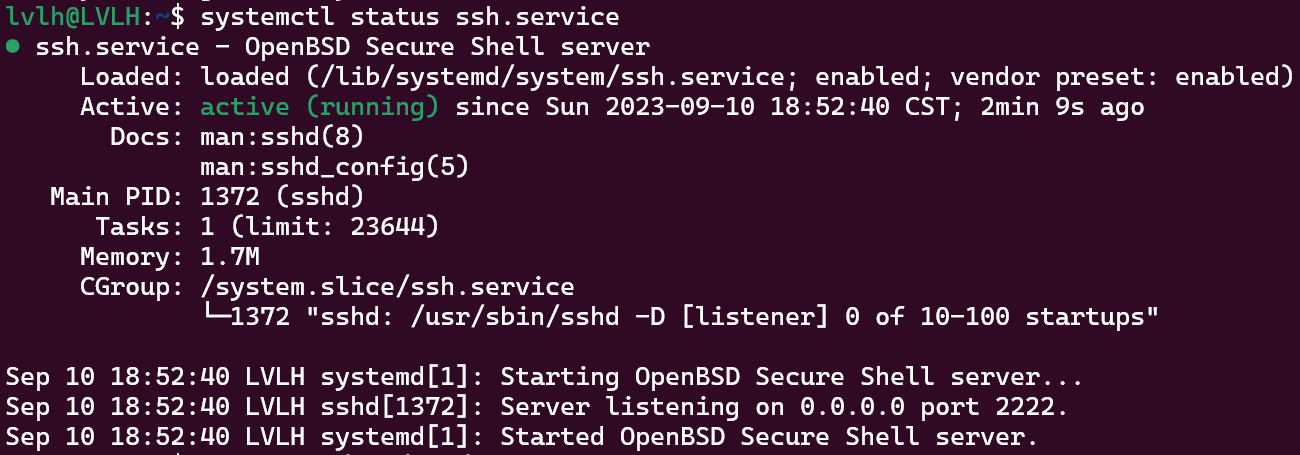Click the lvlh@LVLH shell prompt
Screen dimensions: 1300x455
[71, 17]
